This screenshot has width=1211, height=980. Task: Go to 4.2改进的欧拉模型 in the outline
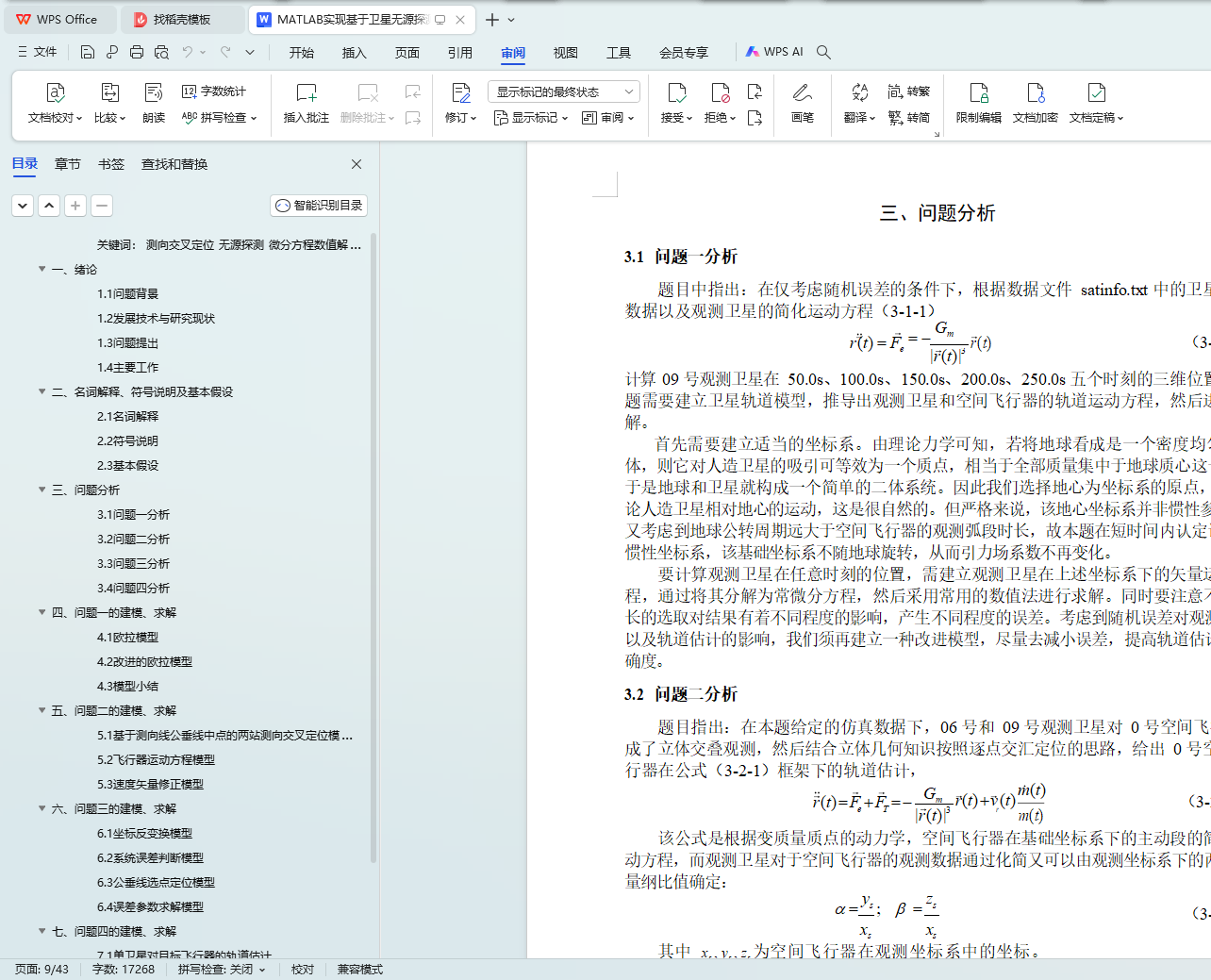click(144, 662)
